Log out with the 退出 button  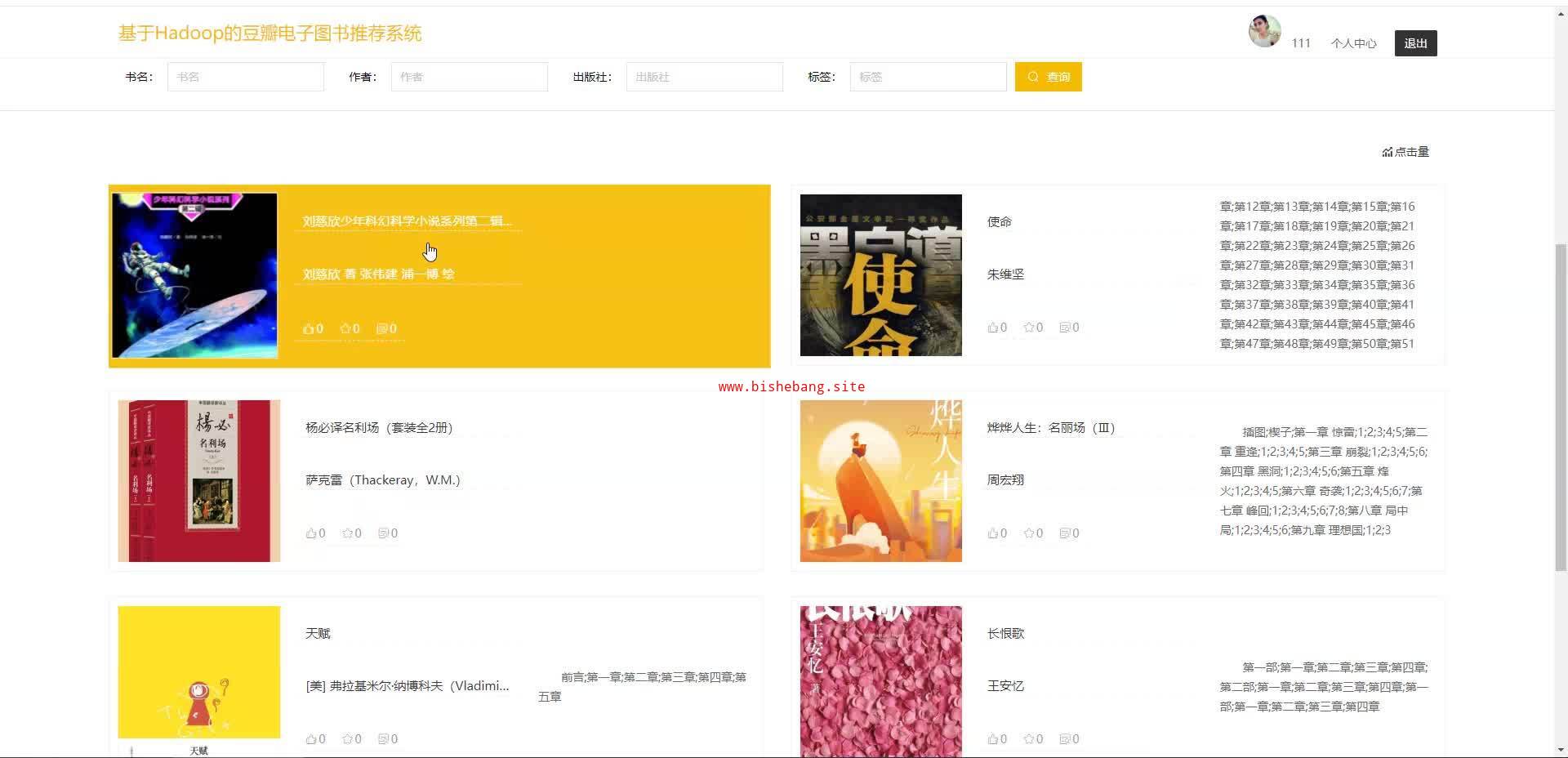[x=1416, y=43]
